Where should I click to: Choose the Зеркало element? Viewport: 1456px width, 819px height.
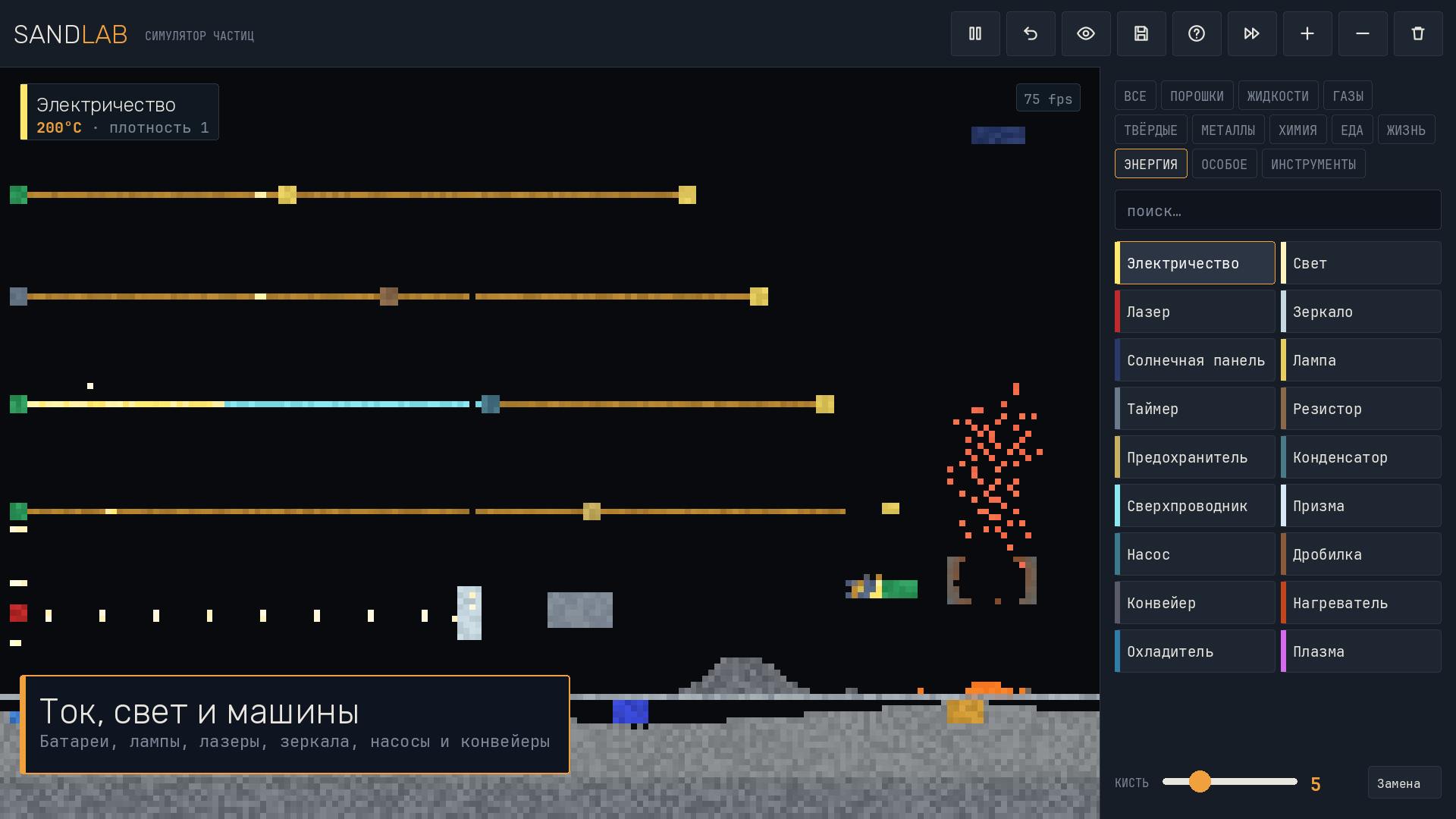tap(1360, 312)
